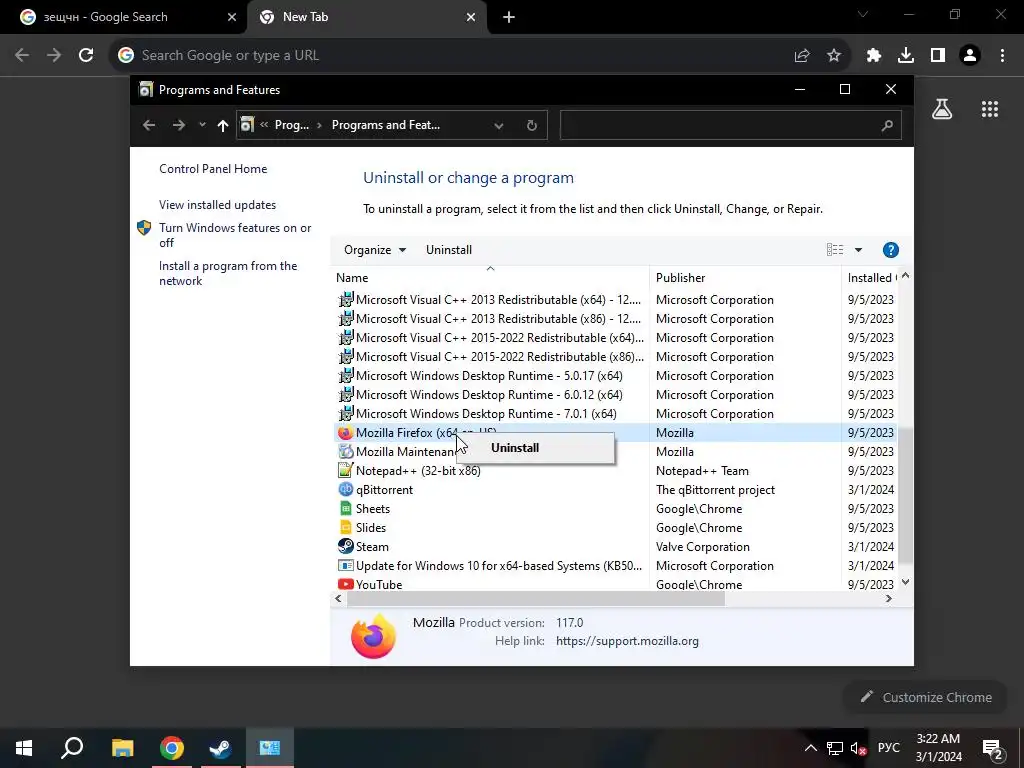1024x768 pixels.
Task: Open Chrome Downloads icon
Action: 906,56
